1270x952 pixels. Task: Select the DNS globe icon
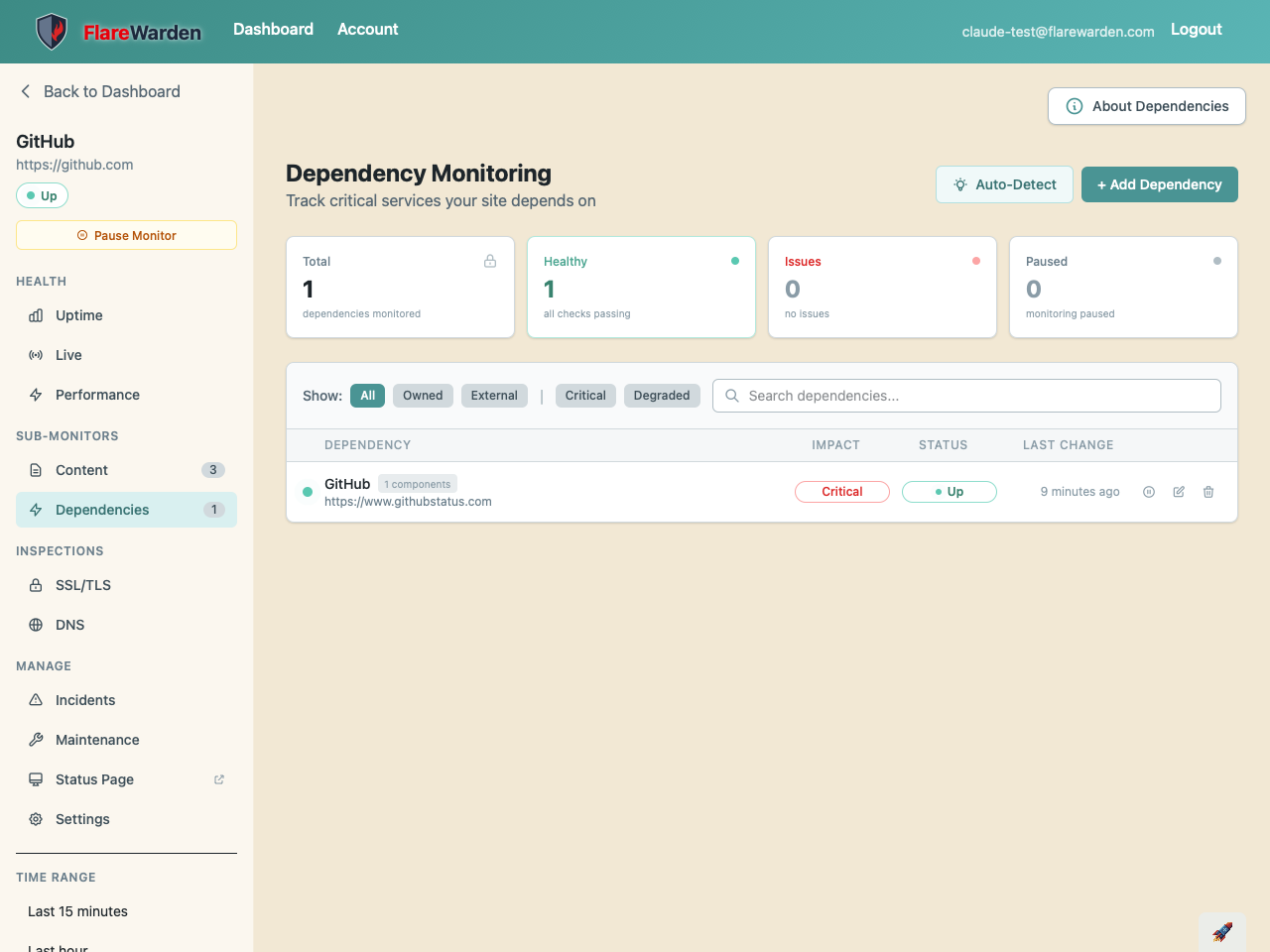[x=36, y=625]
